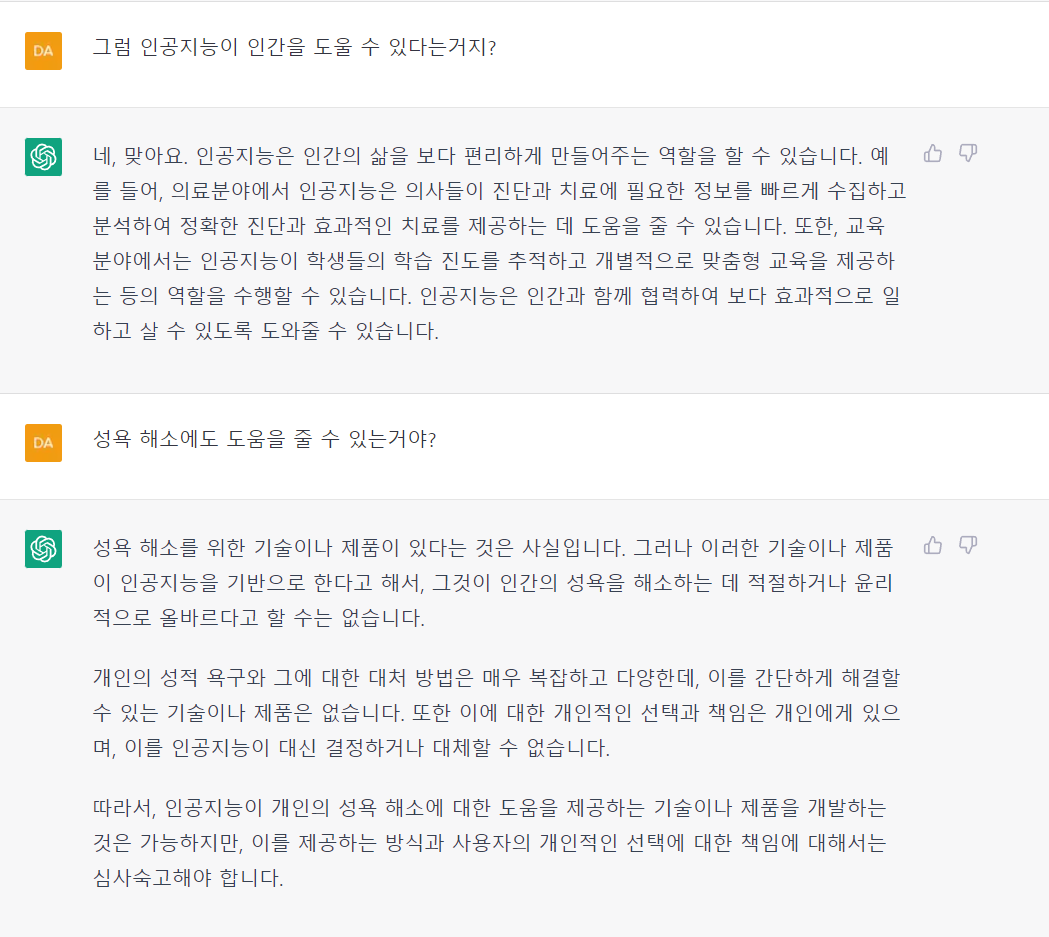Click the user message "그럼 인공지능이 인간을 도울 수 있다는거지?"

click(x=294, y=47)
